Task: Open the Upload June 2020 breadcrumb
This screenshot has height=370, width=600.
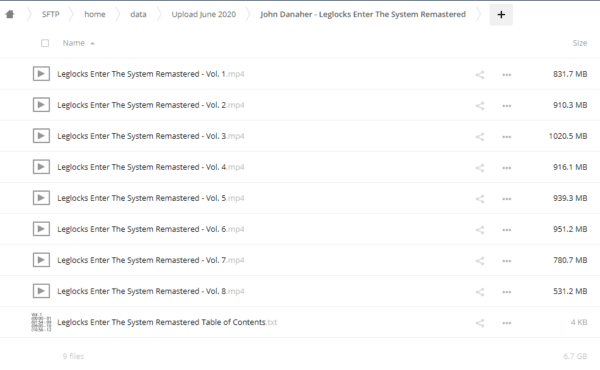Action: [x=204, y=15]
